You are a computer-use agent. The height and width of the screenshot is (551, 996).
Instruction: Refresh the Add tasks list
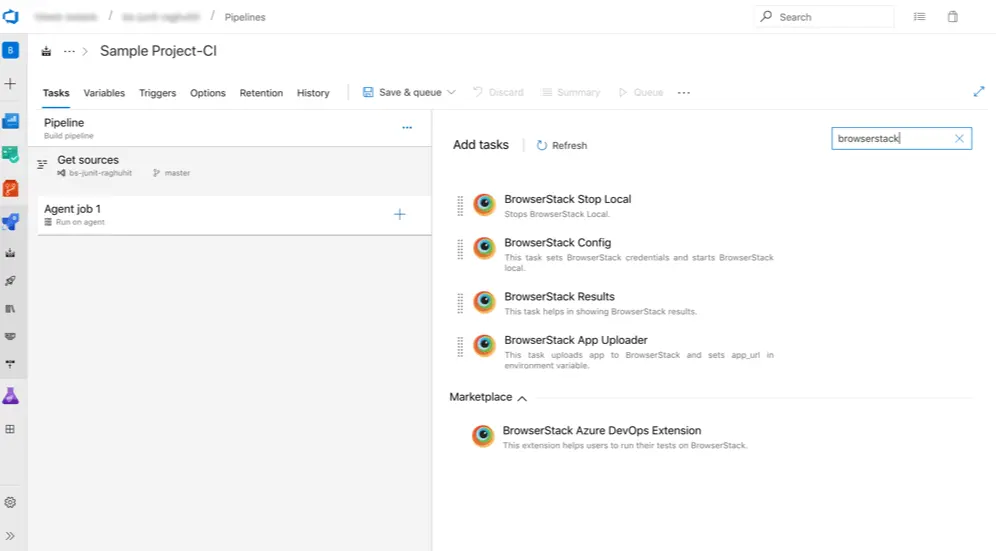click(562, 145)
